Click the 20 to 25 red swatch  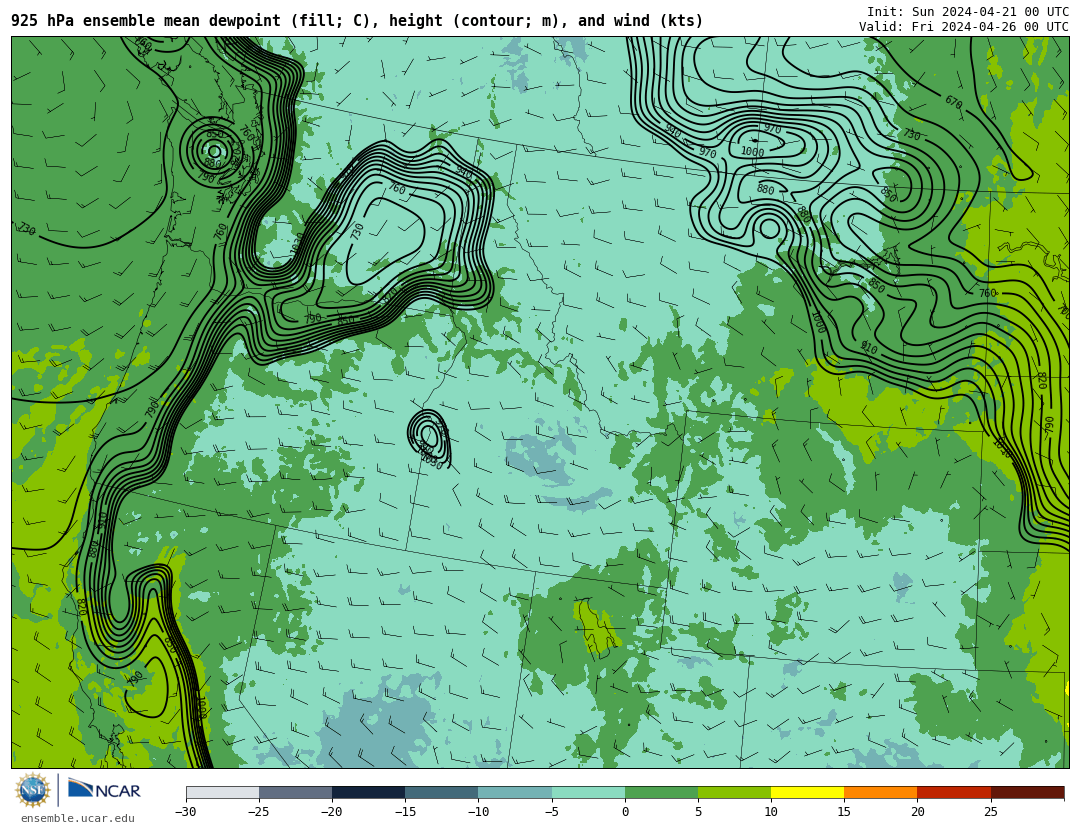954,793
